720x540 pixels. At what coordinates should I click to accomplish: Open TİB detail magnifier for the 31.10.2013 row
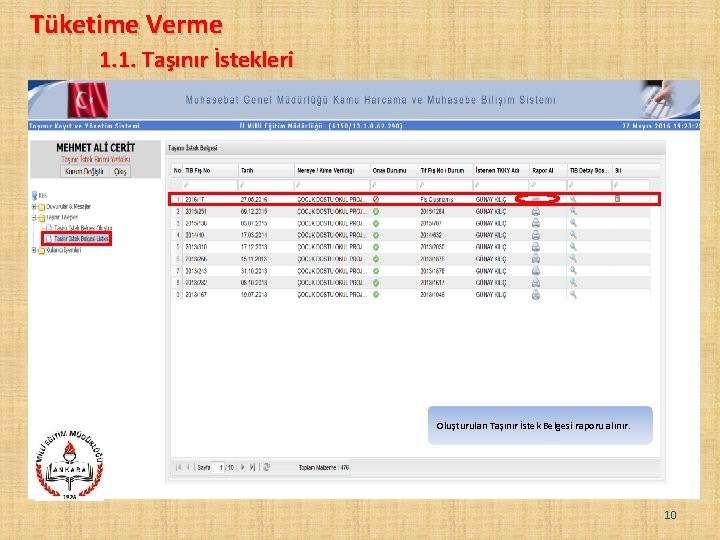click(x=573, y=270)
